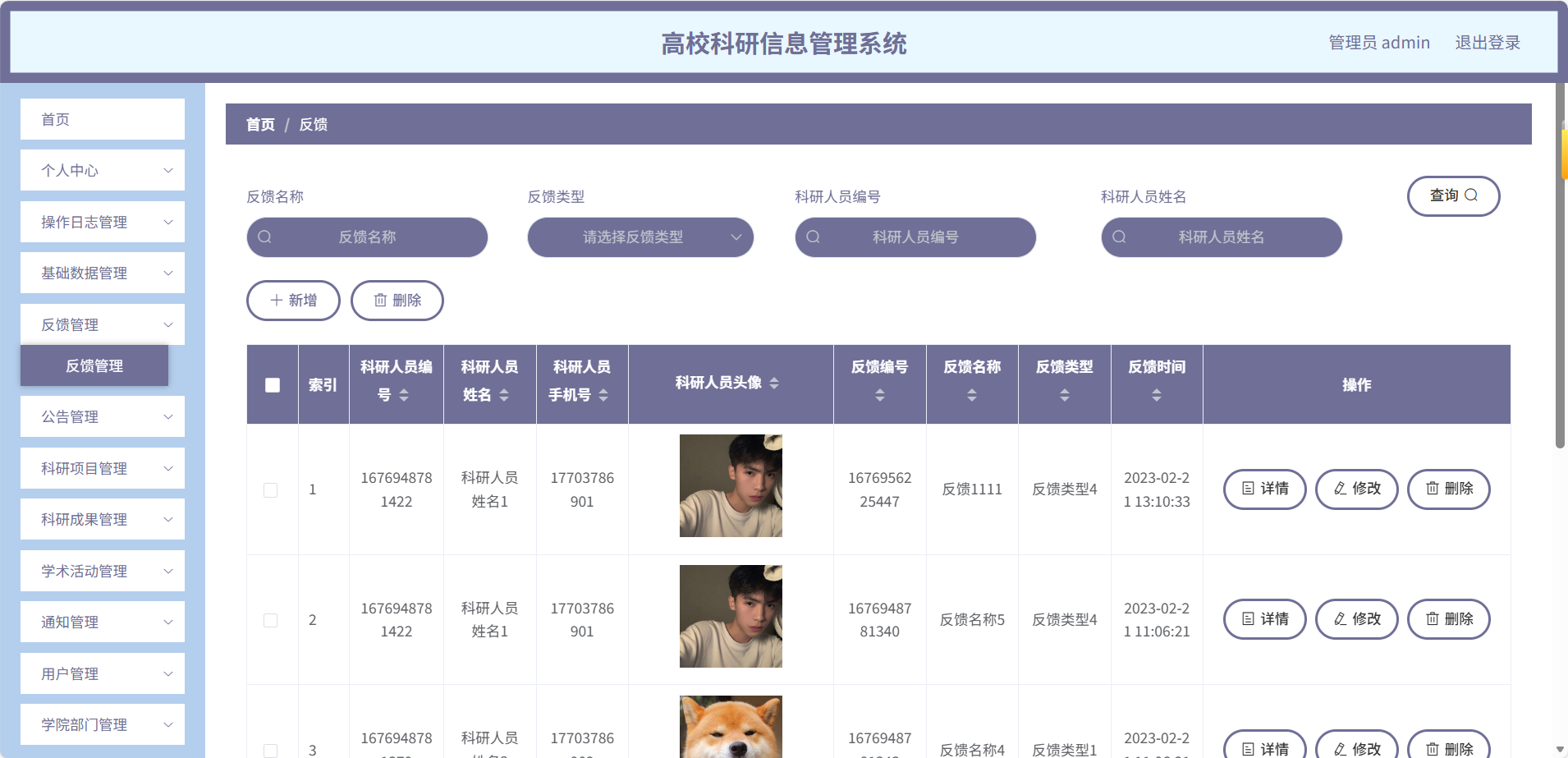The image size is (1568, 758).
Task: Sort by 科研人员手机号 column arrows
Action: [x=603, y=396]
